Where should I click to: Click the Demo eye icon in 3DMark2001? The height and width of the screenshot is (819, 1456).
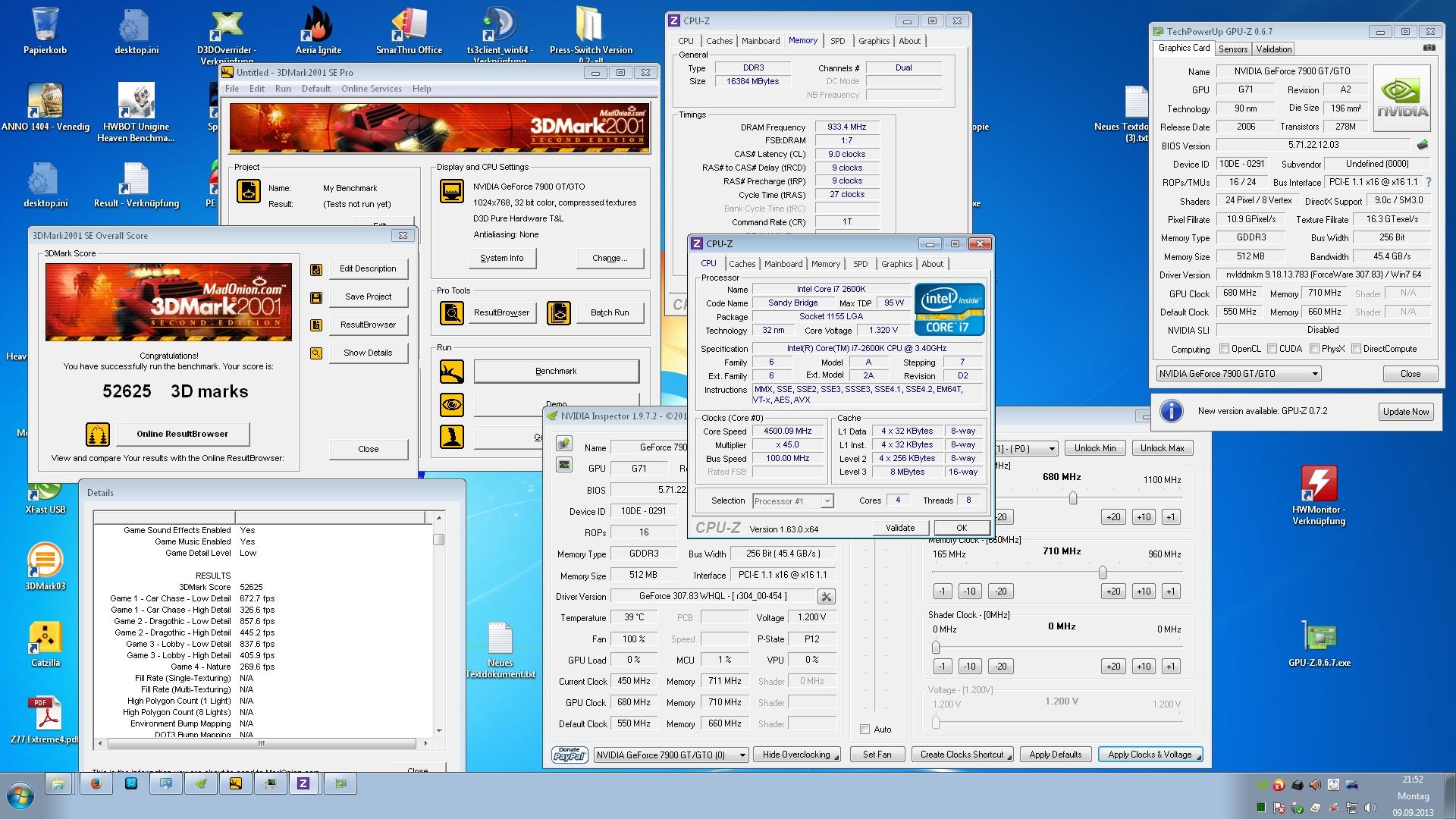pos(452,404)
